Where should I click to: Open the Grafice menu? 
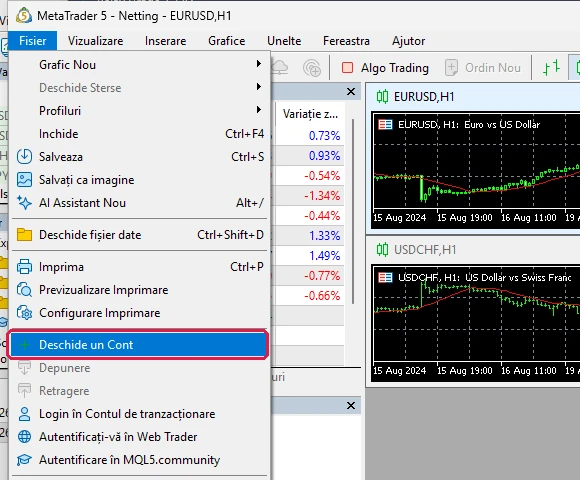click(226, 41)
